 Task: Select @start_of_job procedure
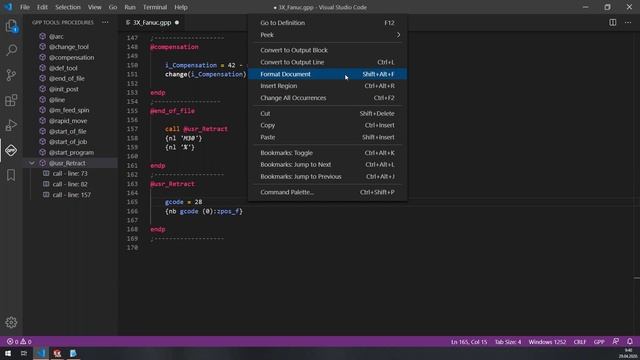coord(68,142)
